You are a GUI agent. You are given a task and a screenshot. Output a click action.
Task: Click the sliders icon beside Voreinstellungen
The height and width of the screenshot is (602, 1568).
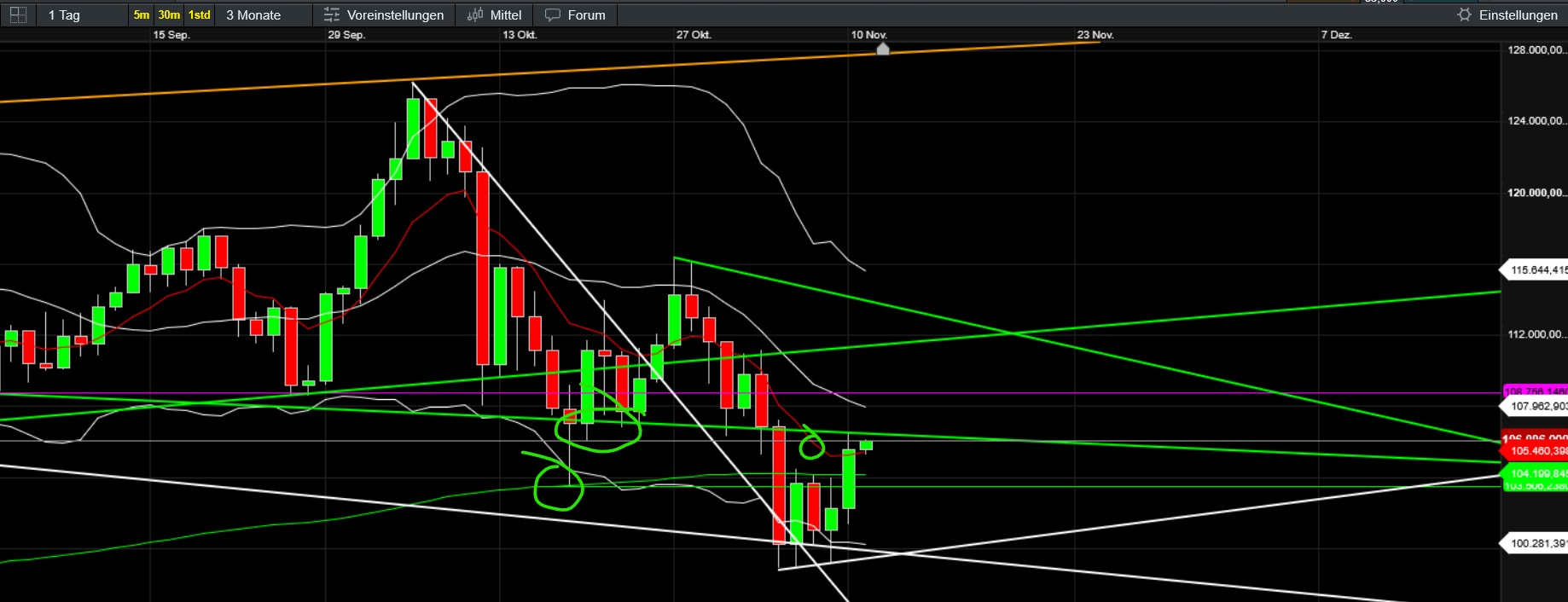point(332,14)
